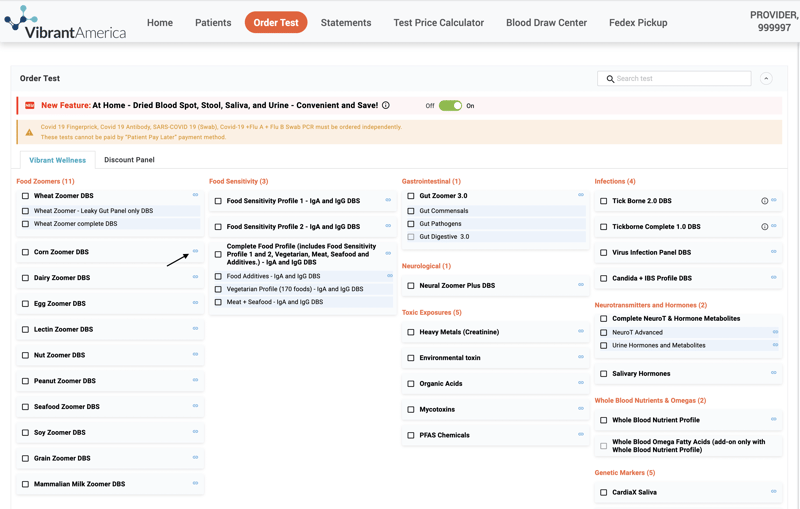Click the Order Test navigation button
The height and width of the screenshot is (509, 800).
click(276, 22)
